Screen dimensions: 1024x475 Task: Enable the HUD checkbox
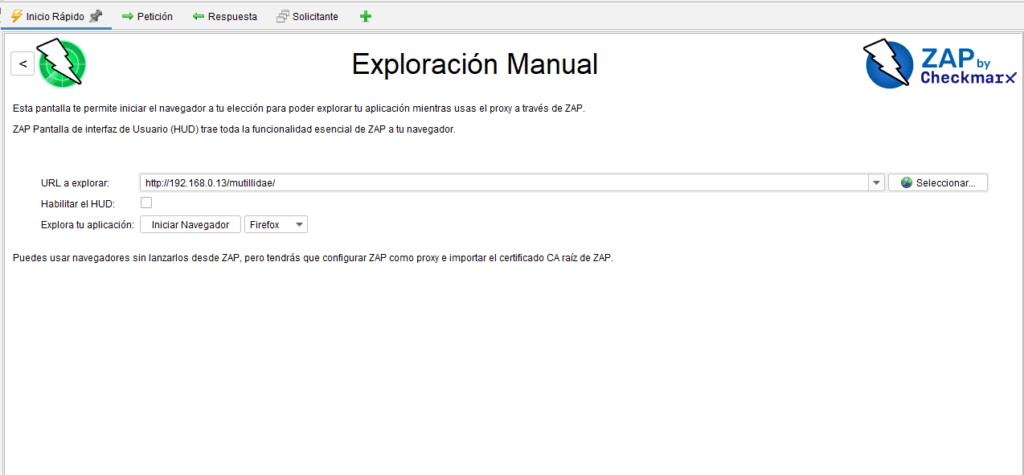click(146, 203)
